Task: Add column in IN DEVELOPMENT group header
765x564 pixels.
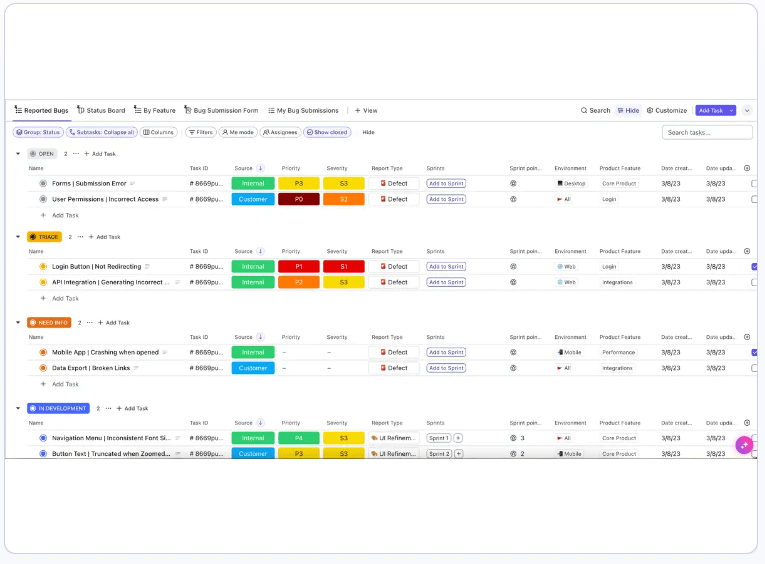Action: (747, 423)
